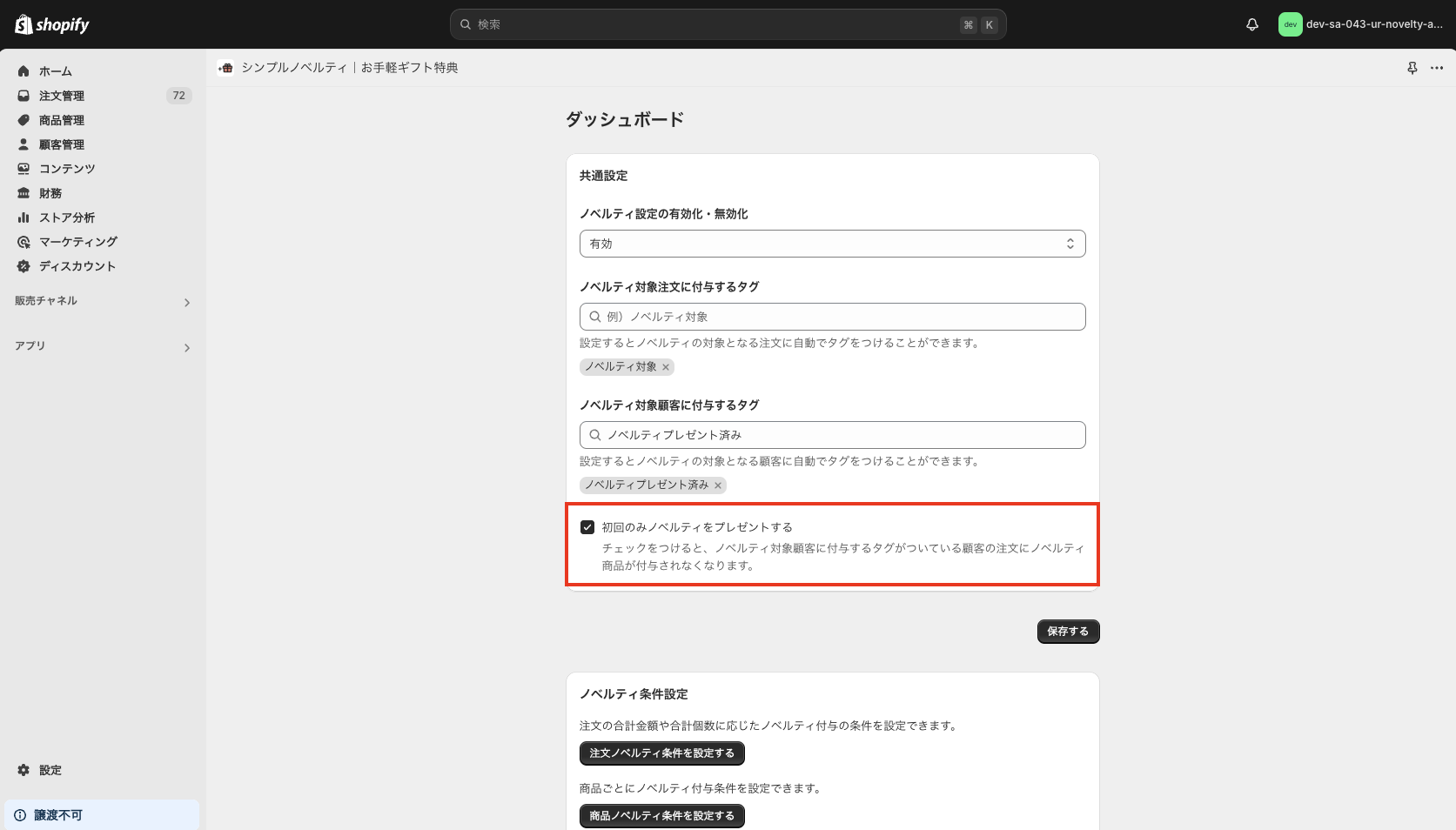Open マーケティング from the sidebar
Viewport: 1456px width, 830px height.
[77, 241]
